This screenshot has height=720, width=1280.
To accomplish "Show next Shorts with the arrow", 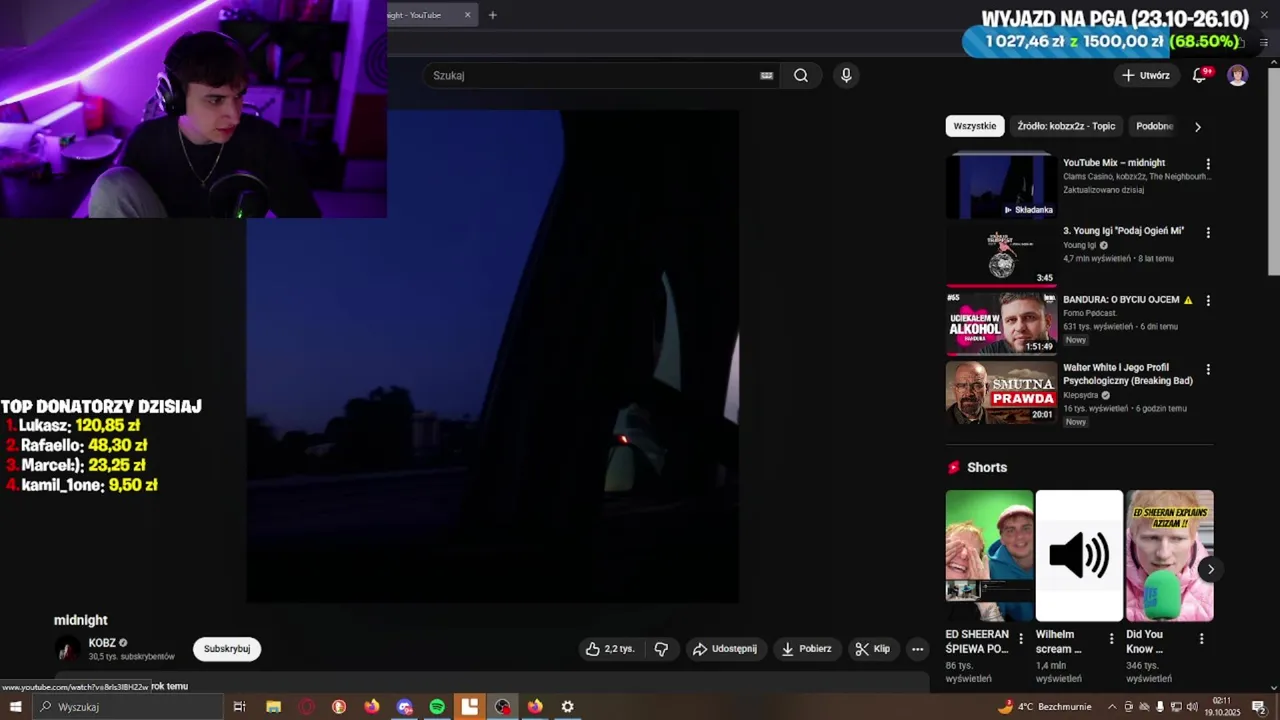I will [x=1210, y=569].
